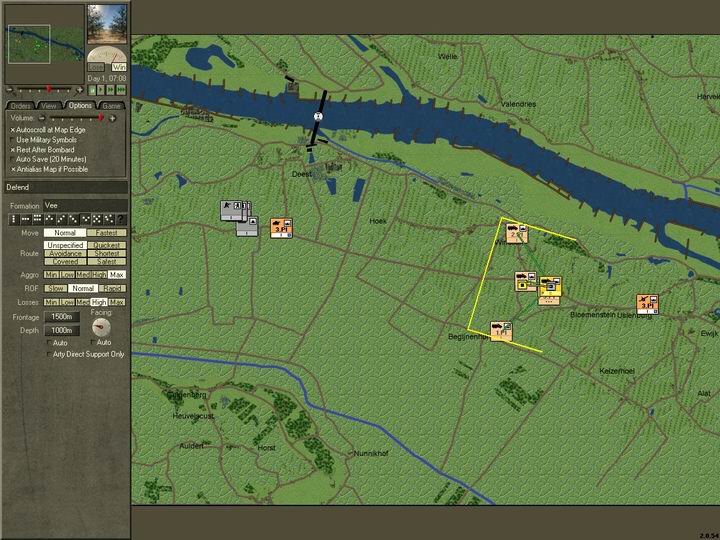This screenshot has height=540, width=720.
Task: Click the minimap overview thumbnail
Action: (29, 43)
